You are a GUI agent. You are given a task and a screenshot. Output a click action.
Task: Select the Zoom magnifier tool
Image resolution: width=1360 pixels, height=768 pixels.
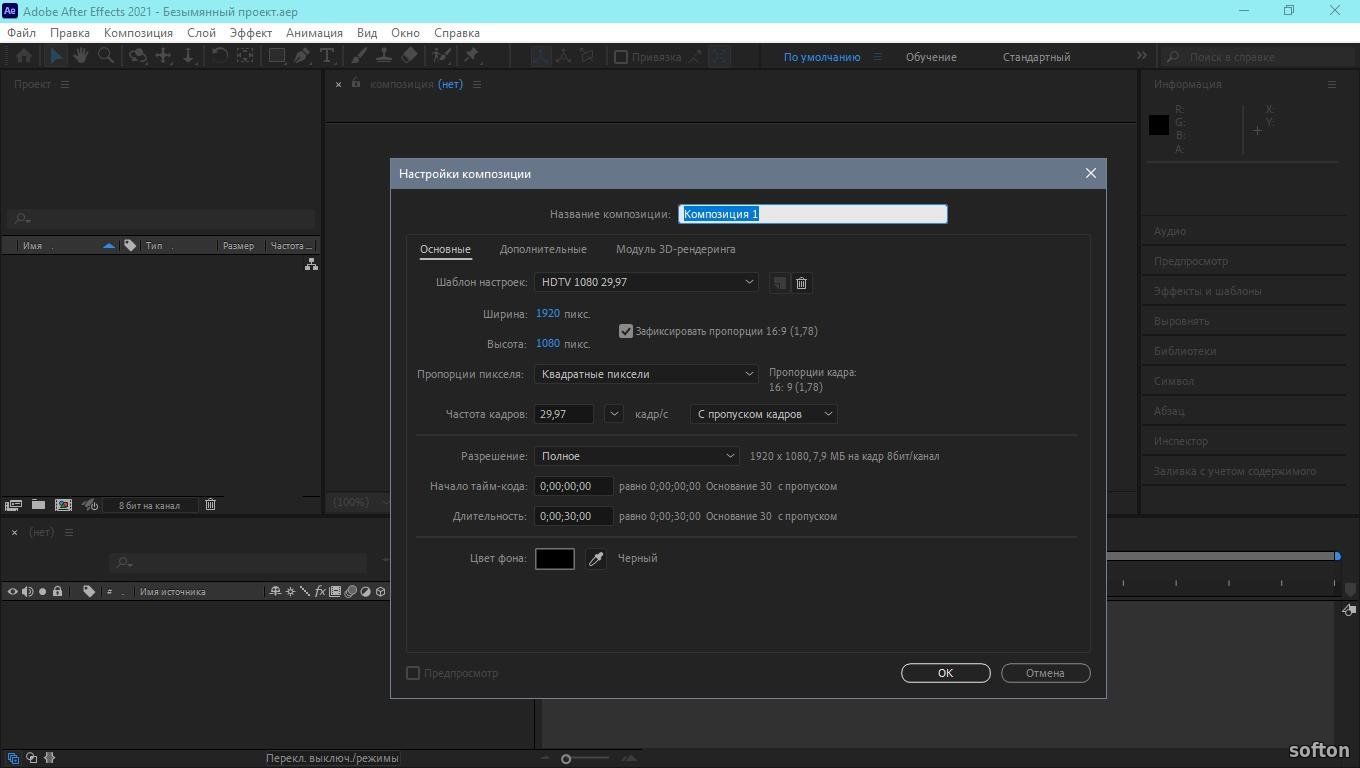tap(105, 57)
